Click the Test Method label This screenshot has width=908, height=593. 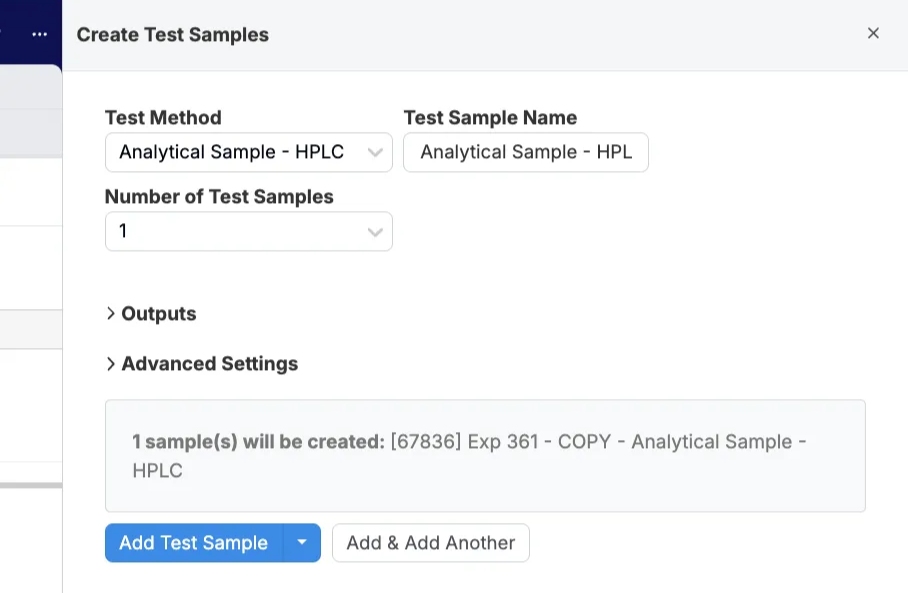(163, 118)
